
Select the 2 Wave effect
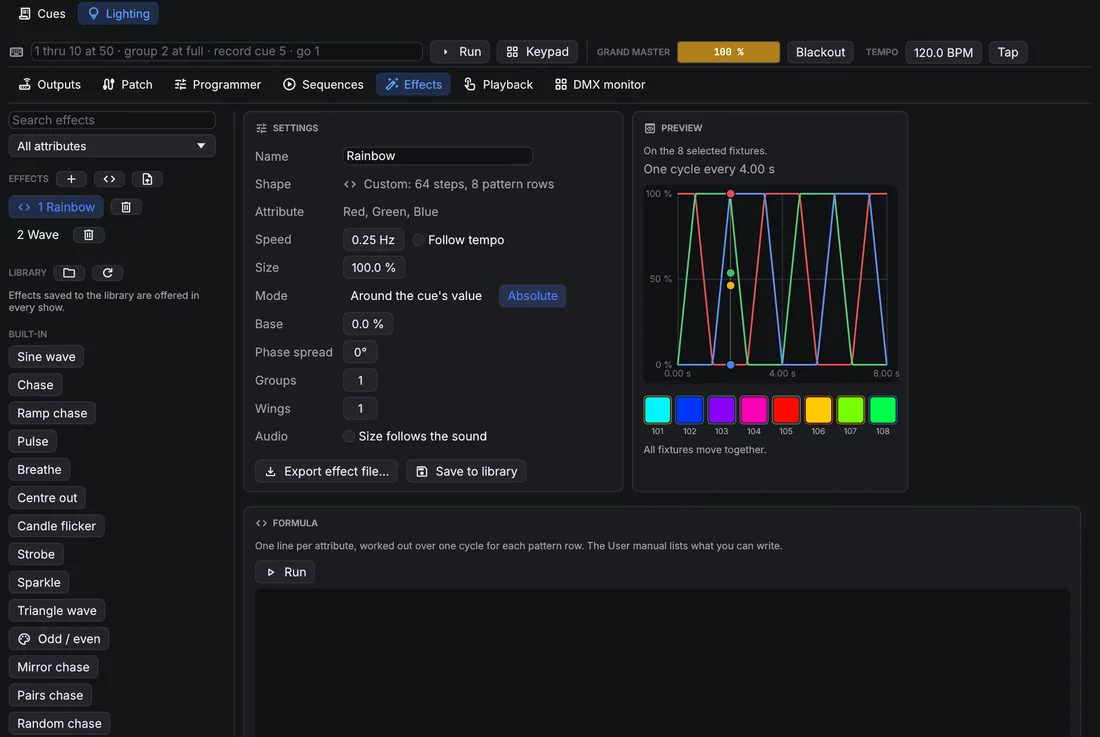(x=38, y=235)
